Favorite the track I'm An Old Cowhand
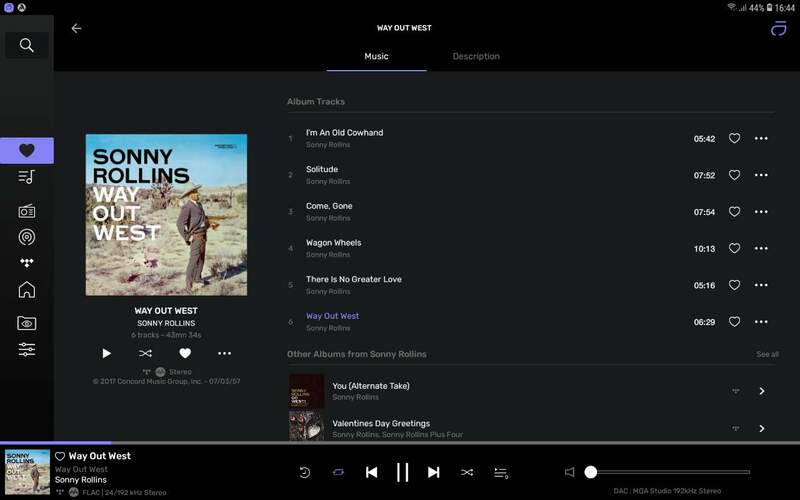Viewport: 800px width, 500px height. pos(734,138)
